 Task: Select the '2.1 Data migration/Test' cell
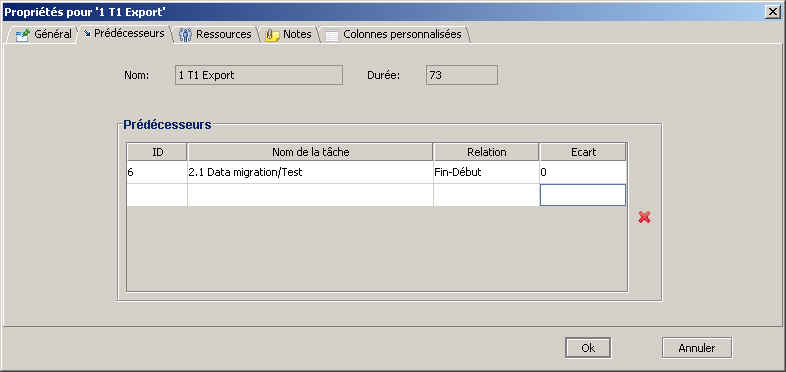pyautogui.click(x=310, y=172)
